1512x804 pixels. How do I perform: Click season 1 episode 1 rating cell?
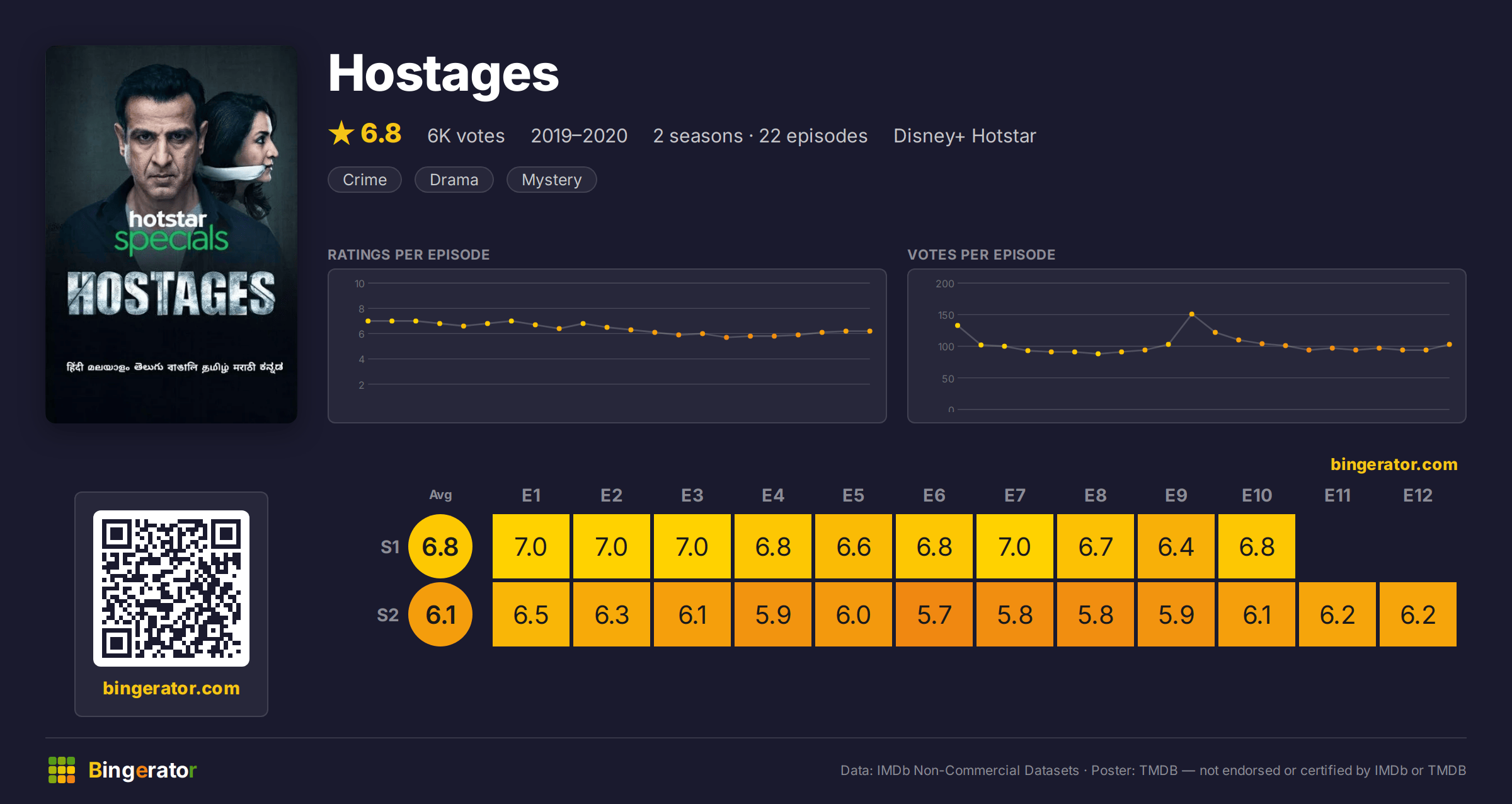click(531, 546)
